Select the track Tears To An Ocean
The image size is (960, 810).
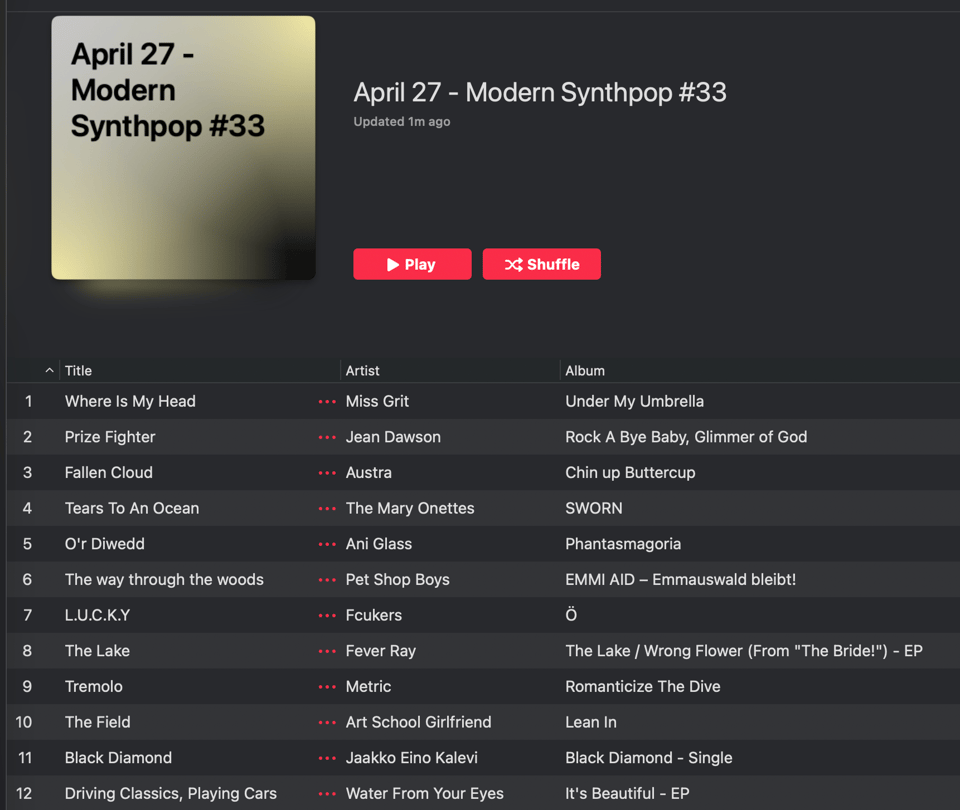132,508
